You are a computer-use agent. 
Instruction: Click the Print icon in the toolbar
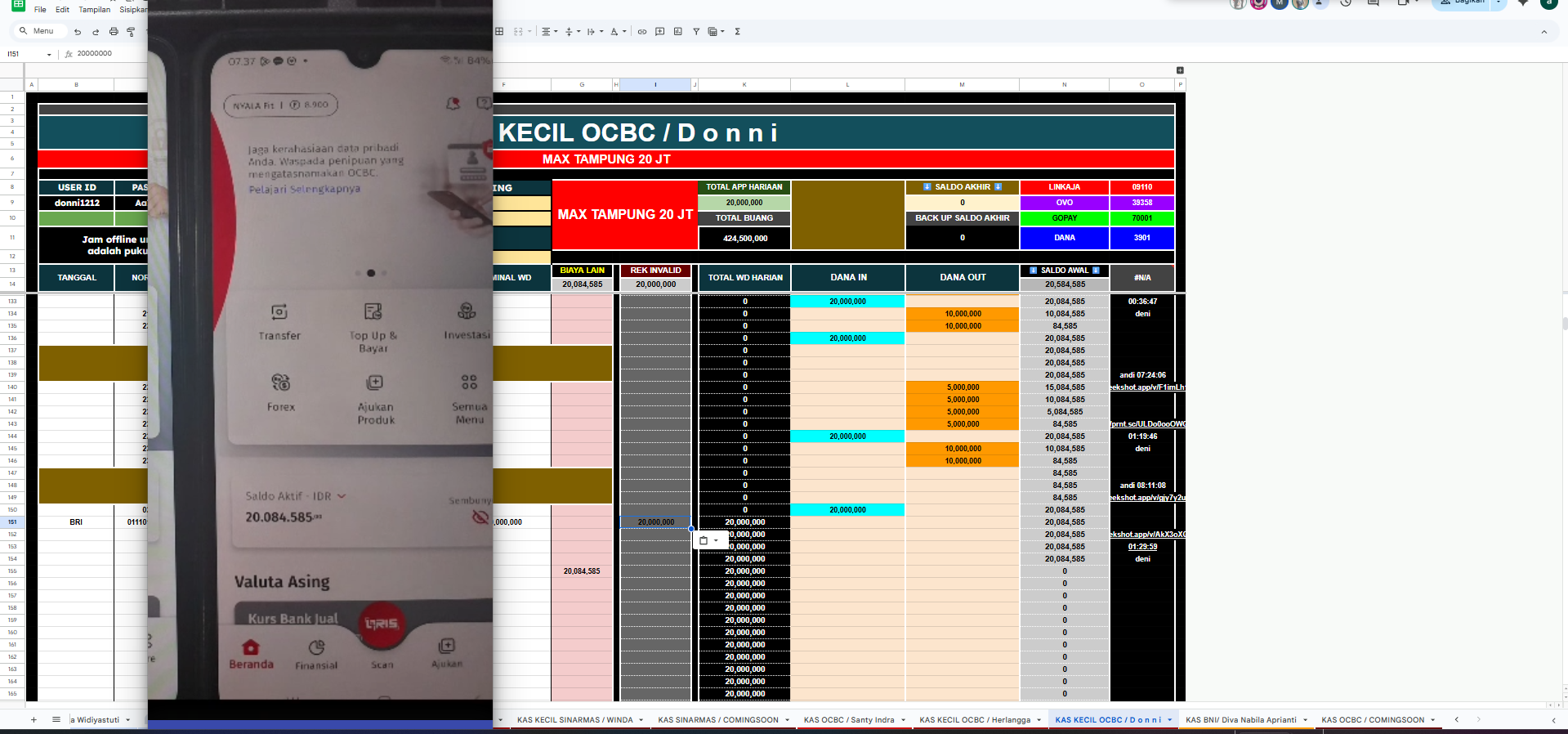coord(114,32)
